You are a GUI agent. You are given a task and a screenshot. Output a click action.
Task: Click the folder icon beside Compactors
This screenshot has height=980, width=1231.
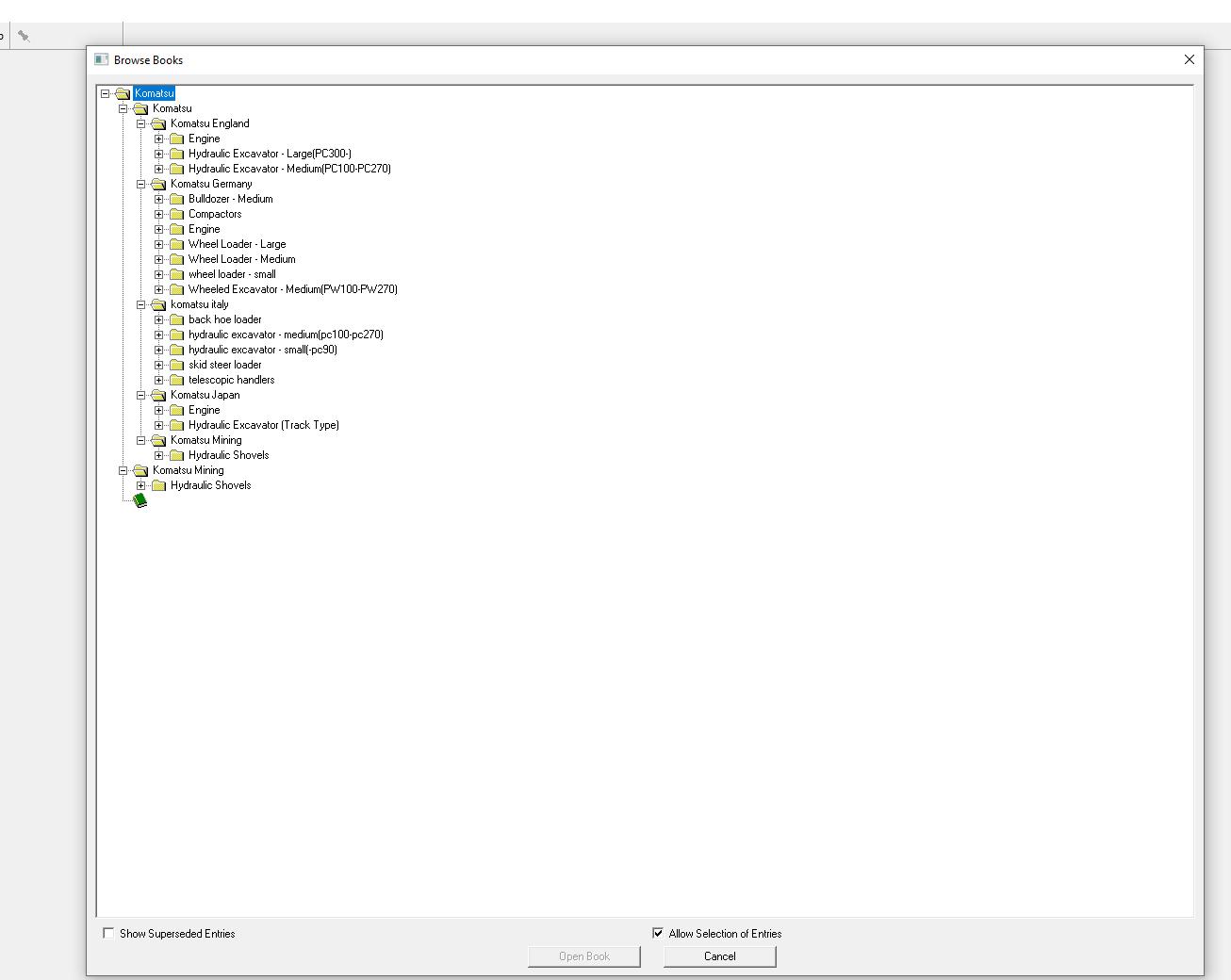tap(176, 214)
